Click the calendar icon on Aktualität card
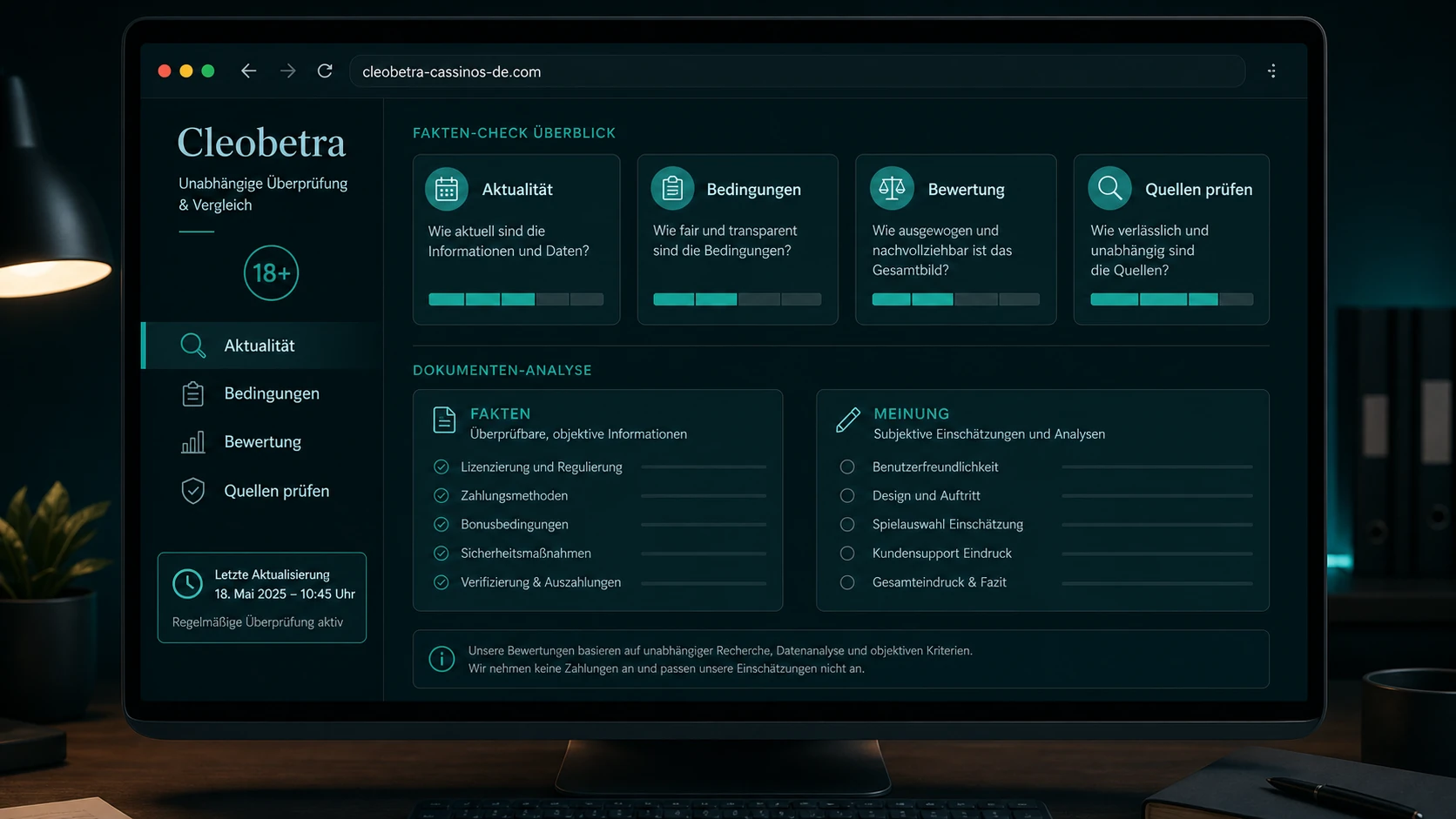This screenshot has width=1456, height=819. [x=447, y=189]
